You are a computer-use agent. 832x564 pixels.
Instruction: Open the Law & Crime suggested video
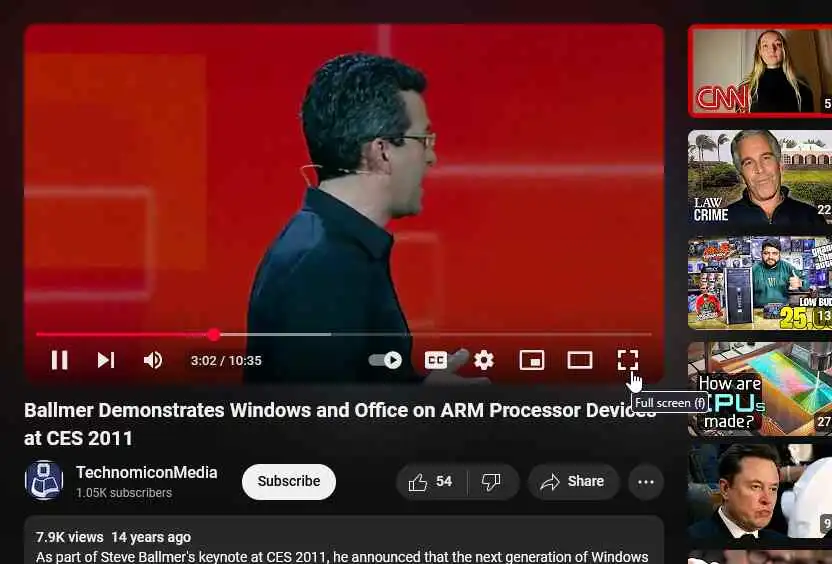click(760, 177)
